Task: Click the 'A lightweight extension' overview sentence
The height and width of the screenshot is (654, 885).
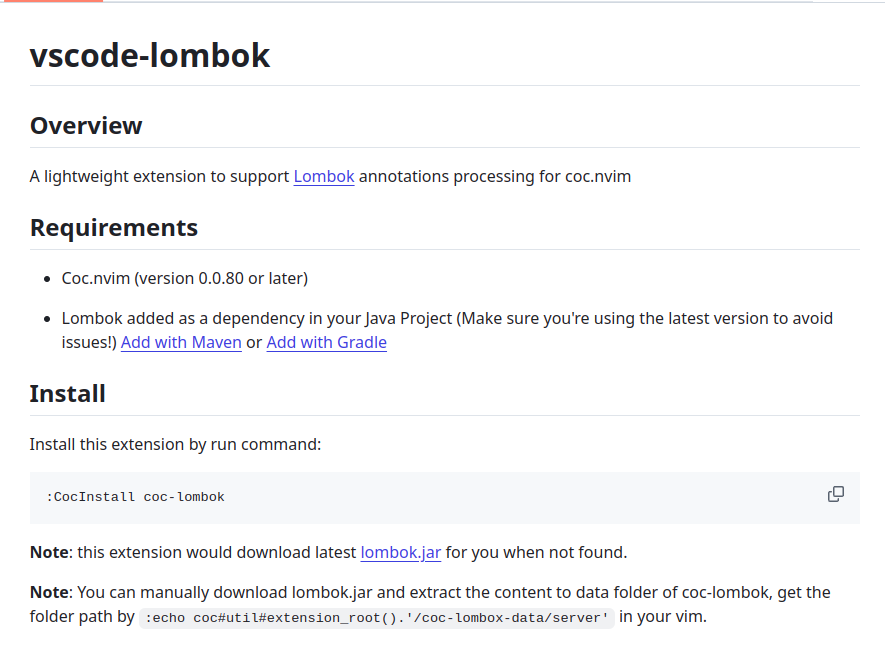Action: point(160,176)
